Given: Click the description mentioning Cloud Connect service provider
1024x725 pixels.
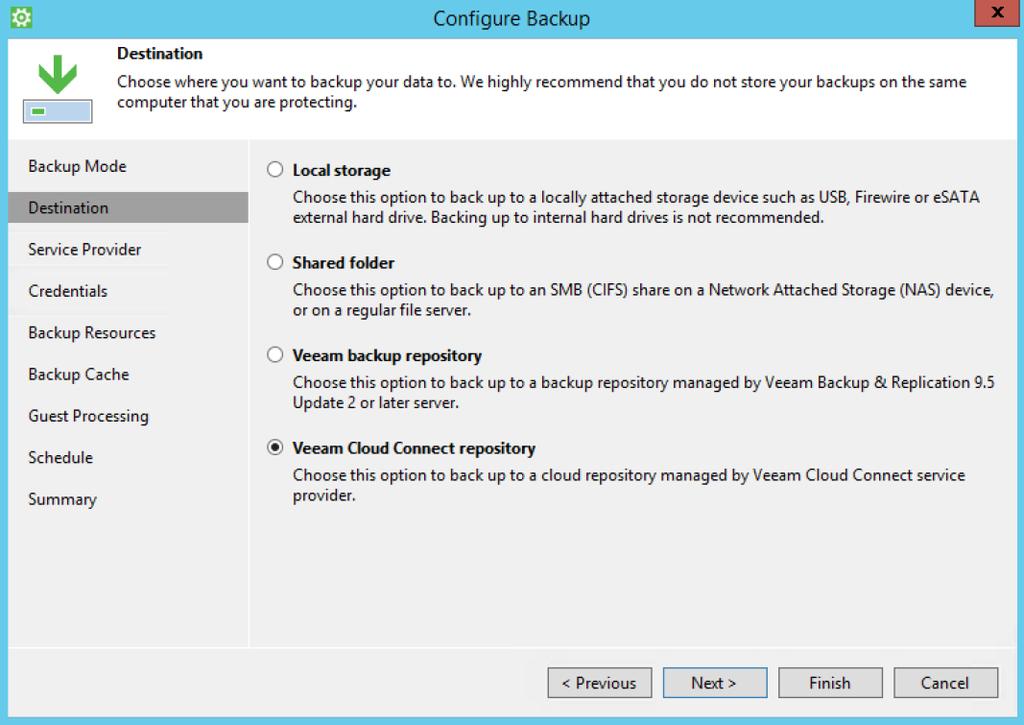Looking at the screenshot, I should point(628,485).
